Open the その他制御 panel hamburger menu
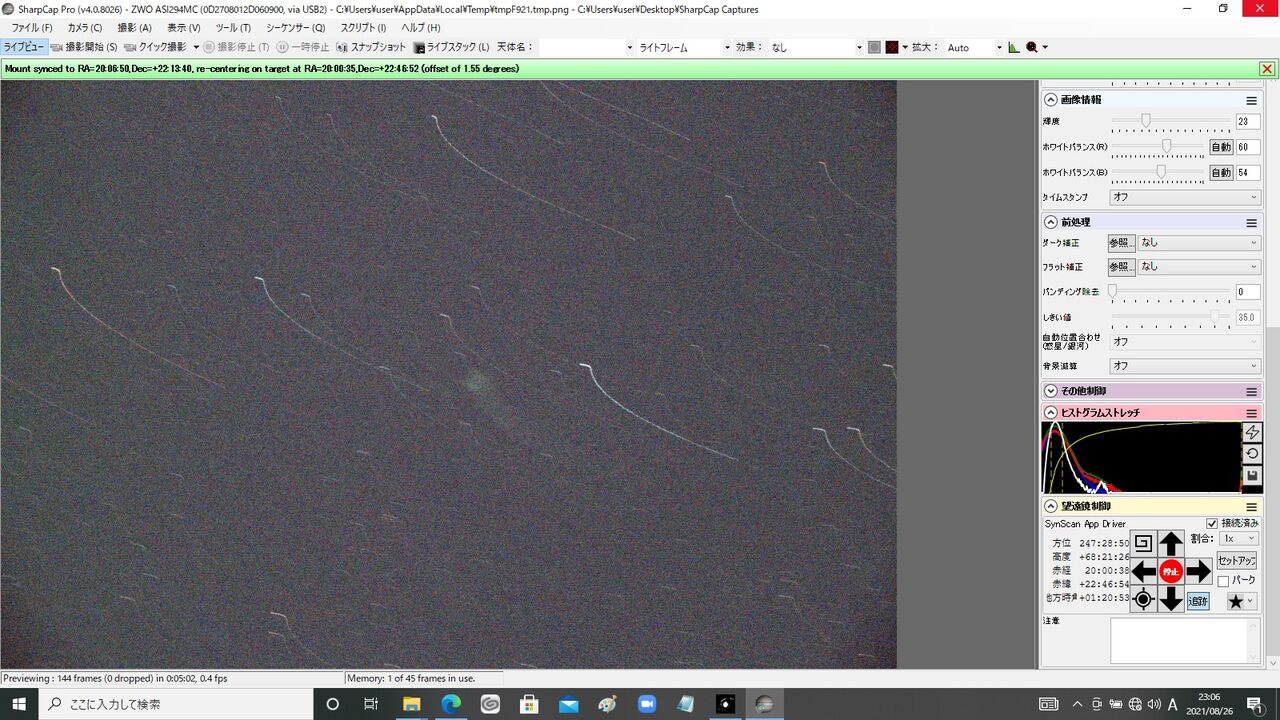Screen dimensions: 1280x720 coord(1251,391)
